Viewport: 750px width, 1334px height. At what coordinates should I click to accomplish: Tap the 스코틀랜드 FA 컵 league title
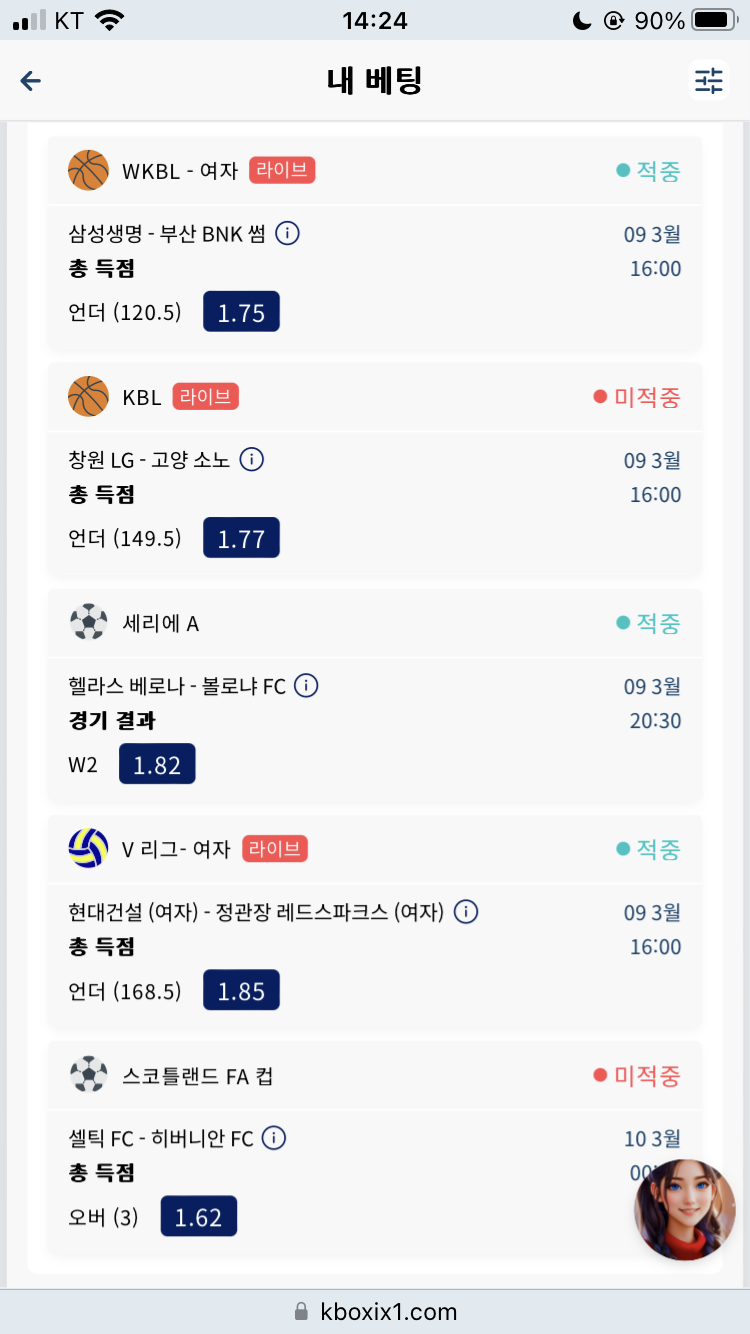click(x=198, y=1076)
